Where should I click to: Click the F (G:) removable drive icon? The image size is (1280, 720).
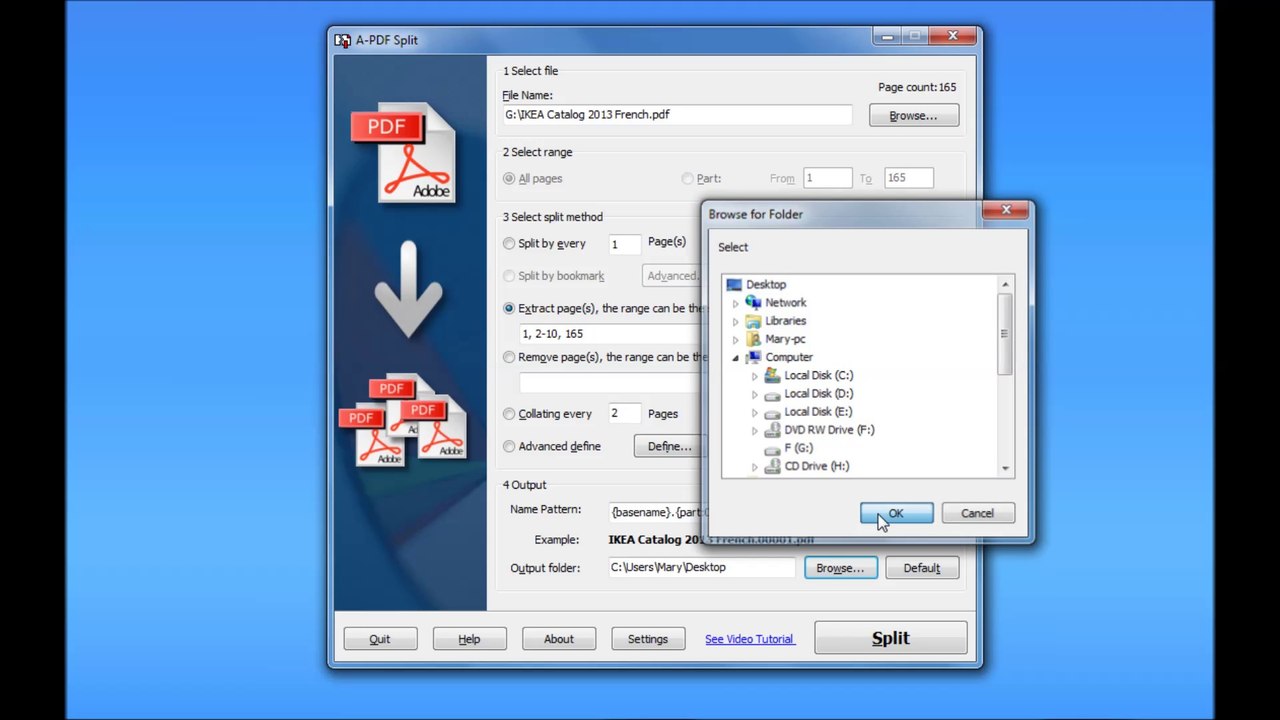tap(772, 448)
